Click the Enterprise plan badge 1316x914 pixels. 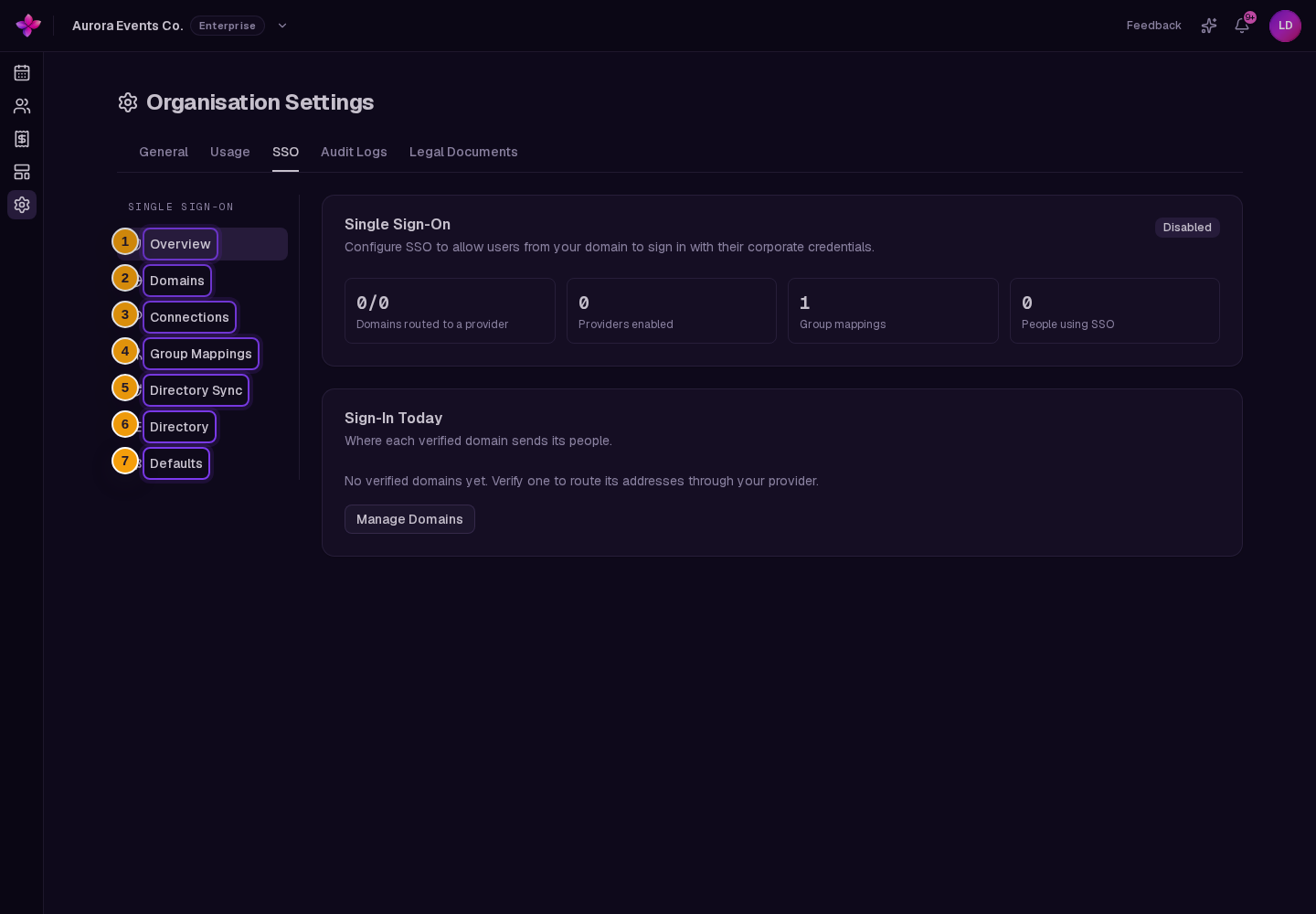tap(228, 26)
